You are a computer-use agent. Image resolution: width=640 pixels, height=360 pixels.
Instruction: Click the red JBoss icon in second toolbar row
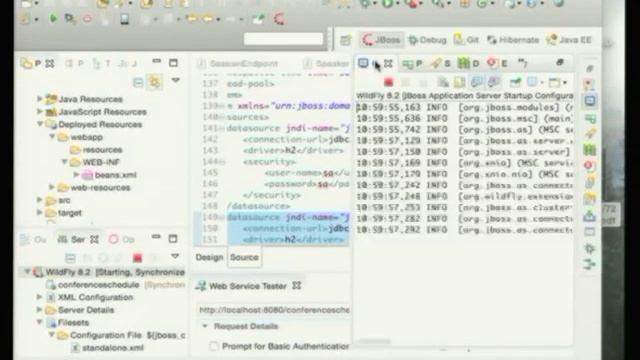point(279,19)
